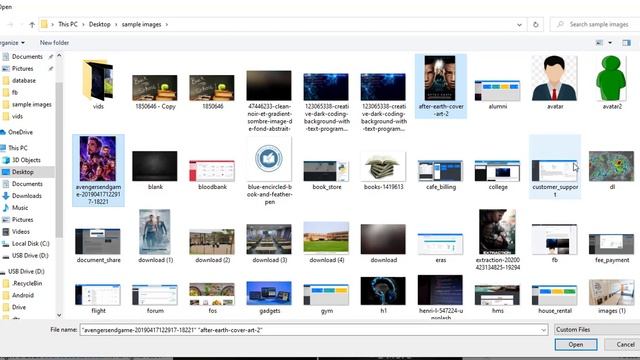Open Videos in navigation pane
640x360 pixels.
(21, 231)
